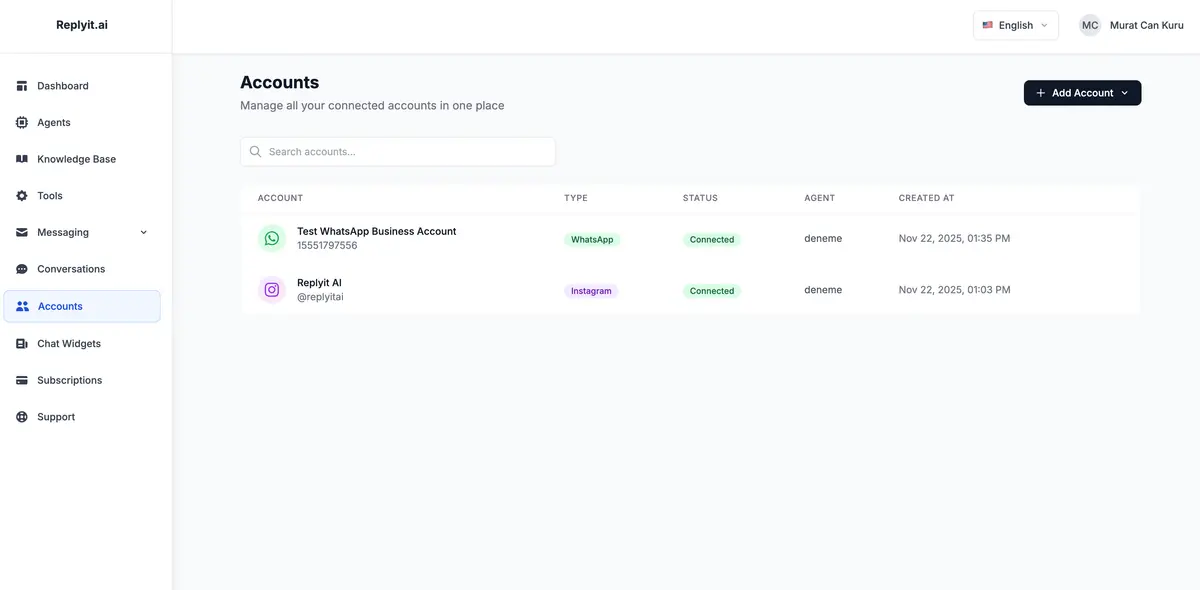Open the Messaging menu entry

point(63,231)
